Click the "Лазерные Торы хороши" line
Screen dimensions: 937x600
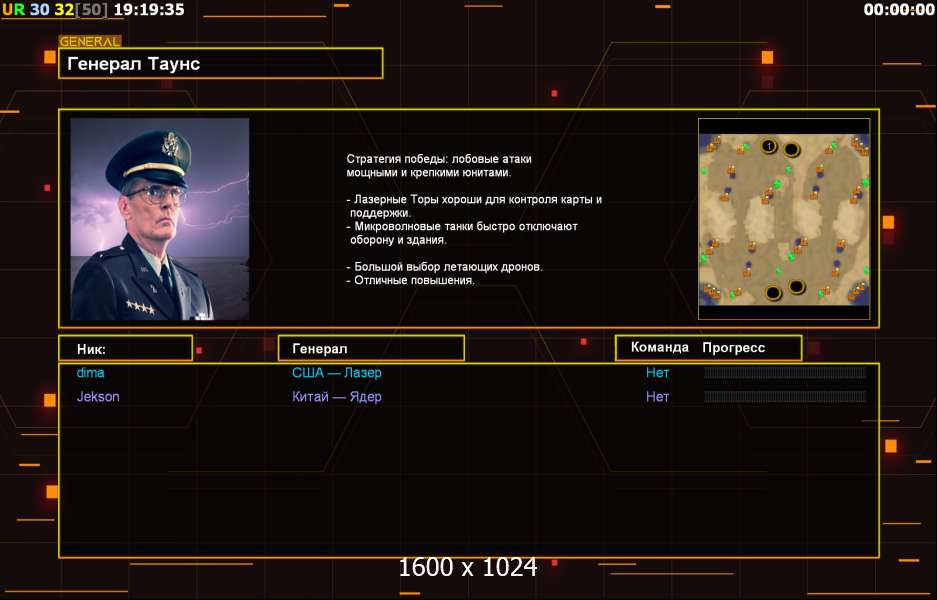[474, 199]
